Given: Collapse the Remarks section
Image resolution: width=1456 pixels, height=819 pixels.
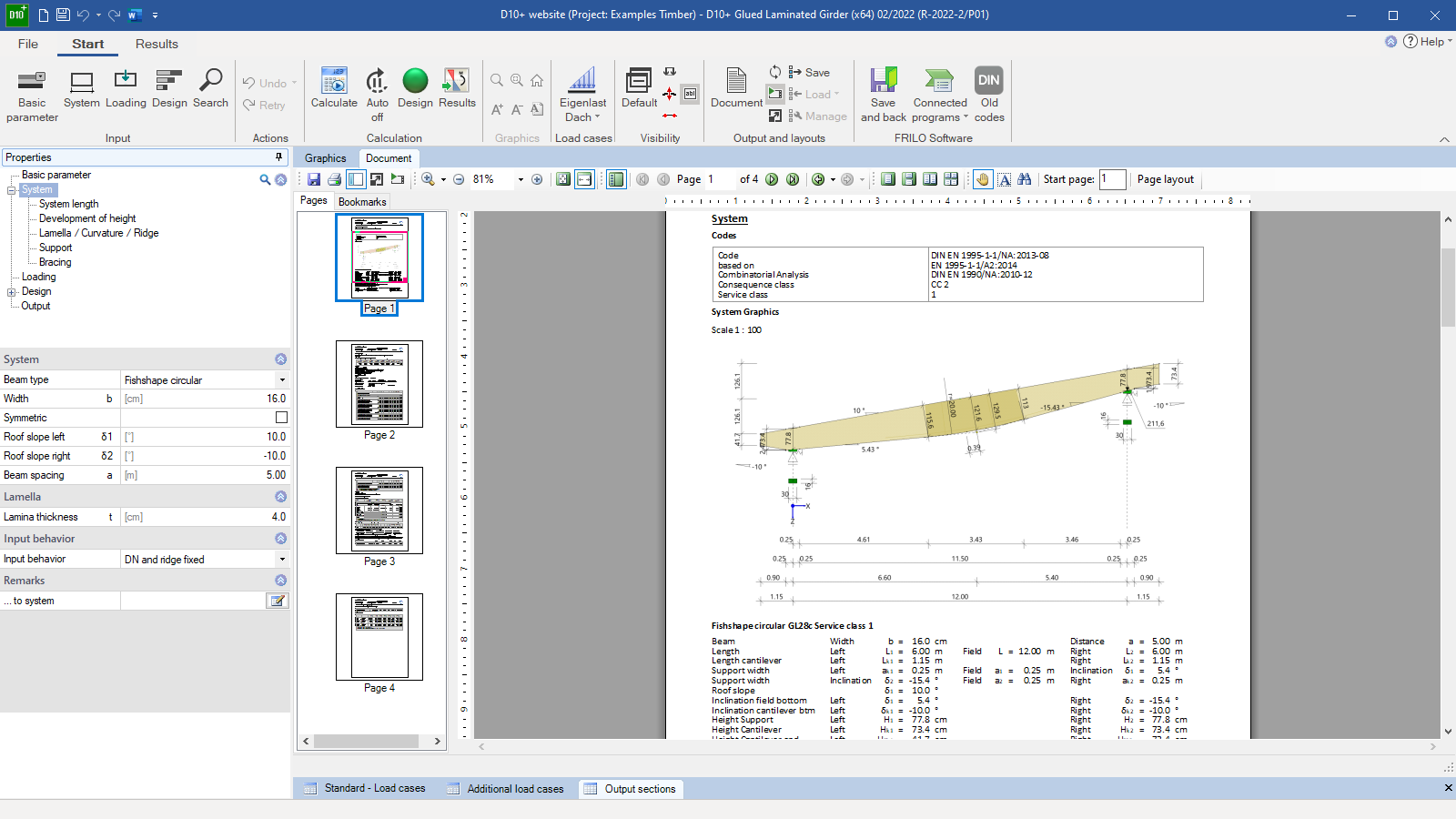Looking at the screenshot, I should (x=280, y=581).
